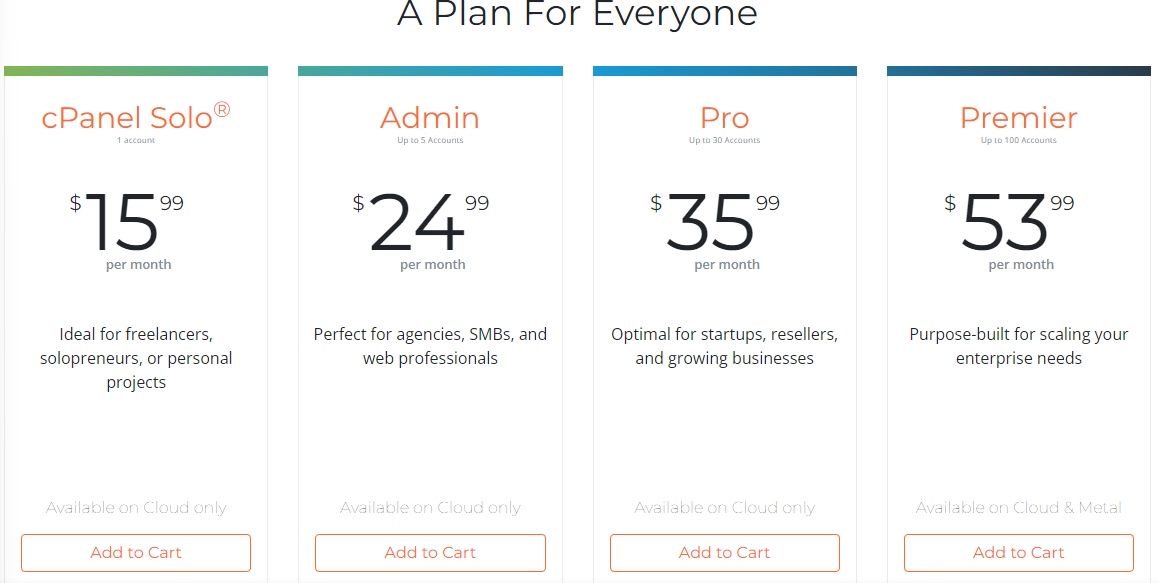Select the Premier plan heading
Viewport: 1159px width, 583px height.
(1018, 117)
